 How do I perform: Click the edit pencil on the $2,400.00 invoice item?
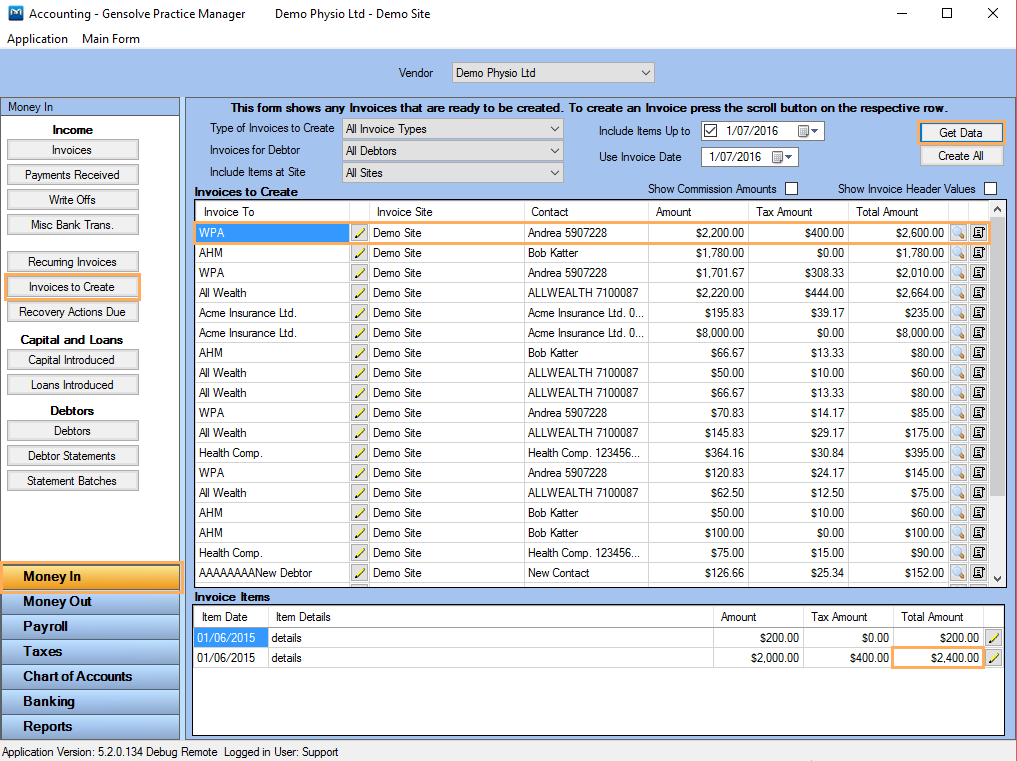994,658
